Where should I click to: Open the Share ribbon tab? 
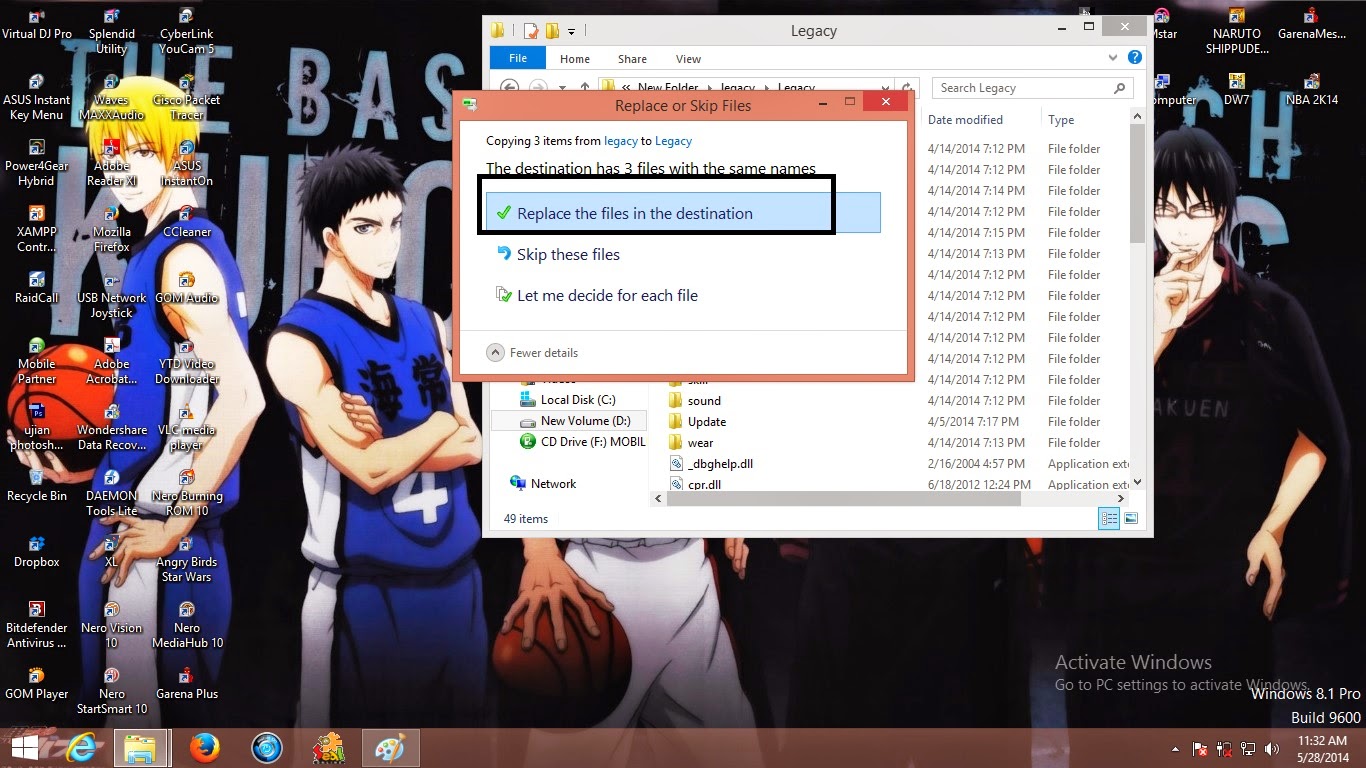click(632, 59)
